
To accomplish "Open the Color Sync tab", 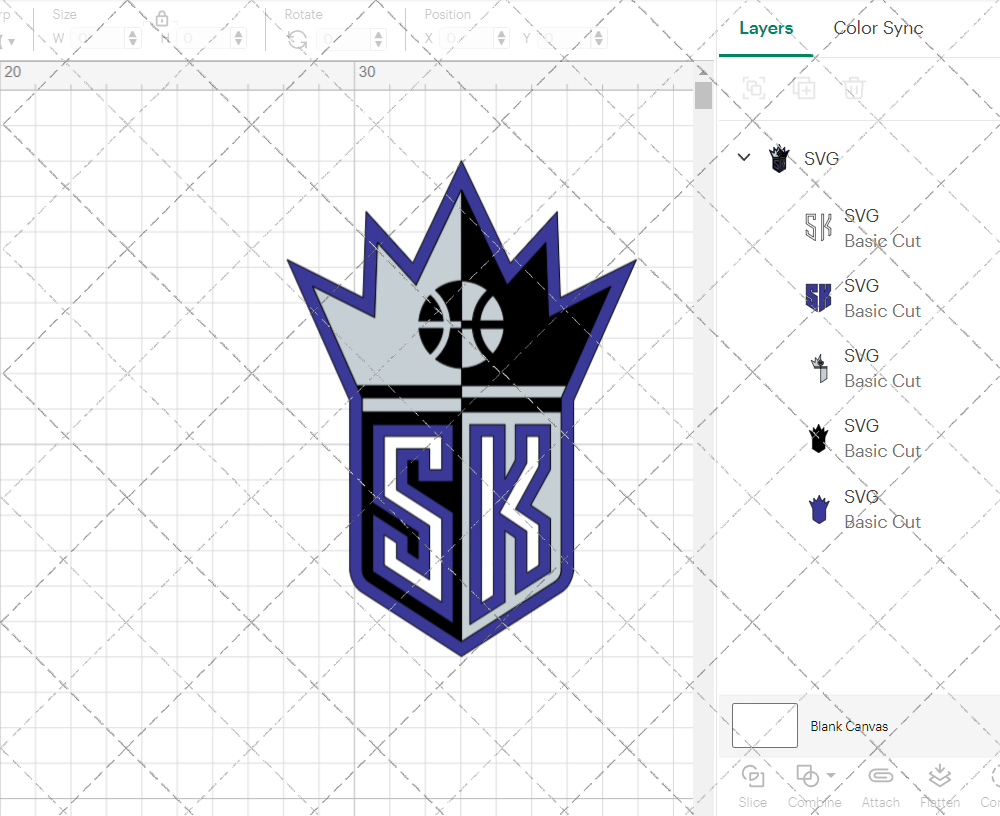I will tap(878, 28).
